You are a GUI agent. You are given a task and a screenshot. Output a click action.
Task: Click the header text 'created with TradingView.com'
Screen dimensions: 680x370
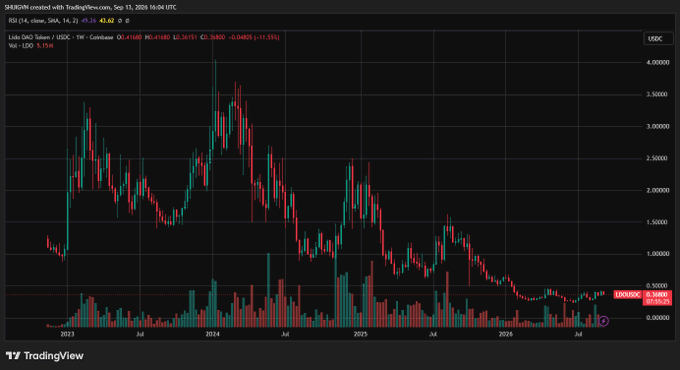click(x=70, y=7)
